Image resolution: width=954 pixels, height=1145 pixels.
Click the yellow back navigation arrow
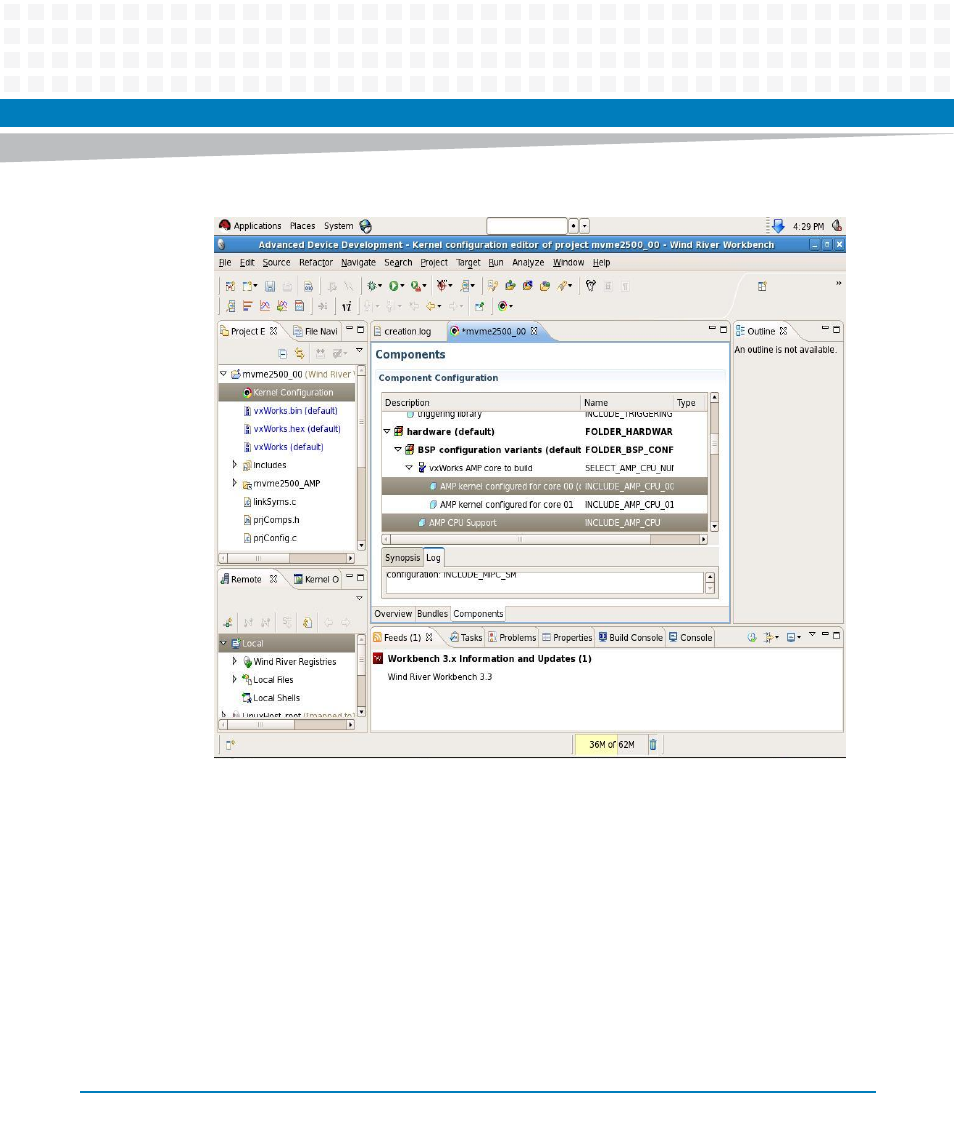431,307
